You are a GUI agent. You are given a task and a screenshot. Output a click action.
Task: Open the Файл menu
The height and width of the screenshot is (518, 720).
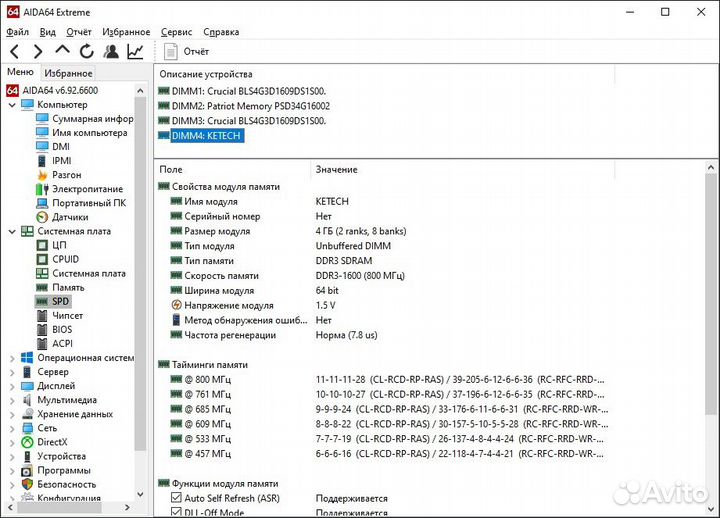tap(17, 32)
